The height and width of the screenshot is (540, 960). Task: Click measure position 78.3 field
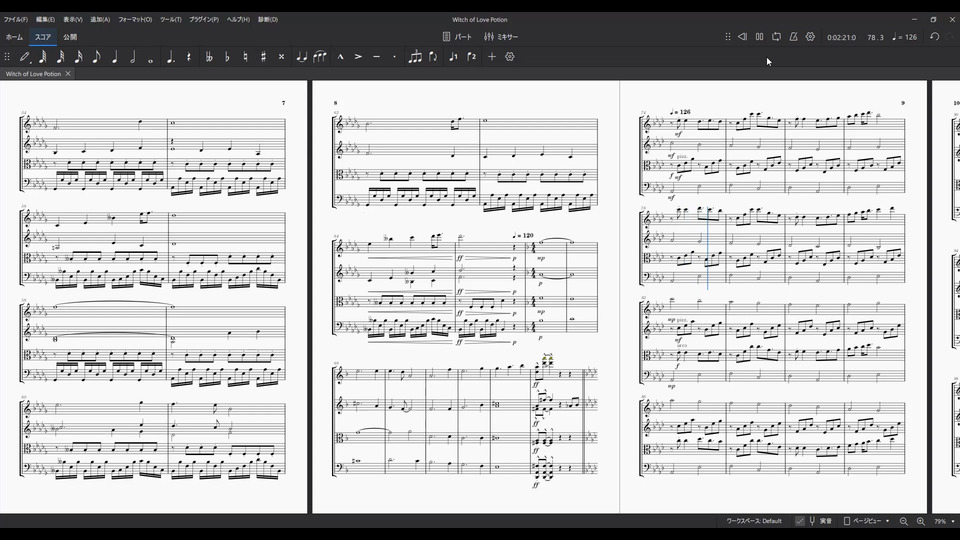(x=876, y=37)
